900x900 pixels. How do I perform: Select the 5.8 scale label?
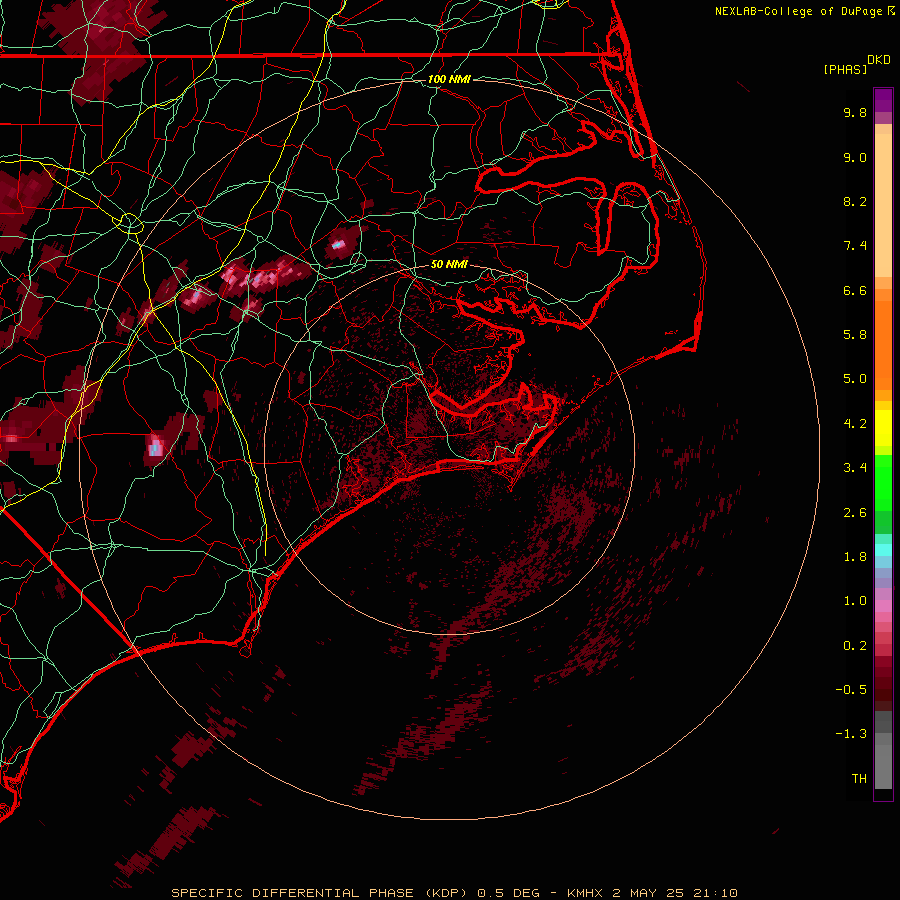(855, 335)
